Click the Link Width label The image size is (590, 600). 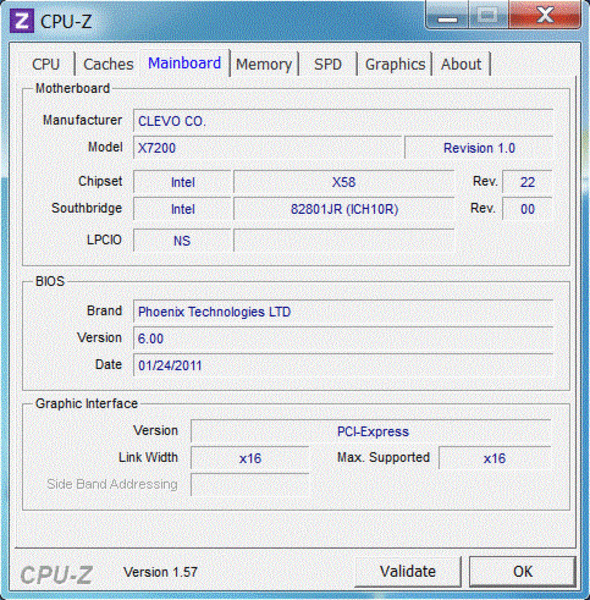coord(148,457)
